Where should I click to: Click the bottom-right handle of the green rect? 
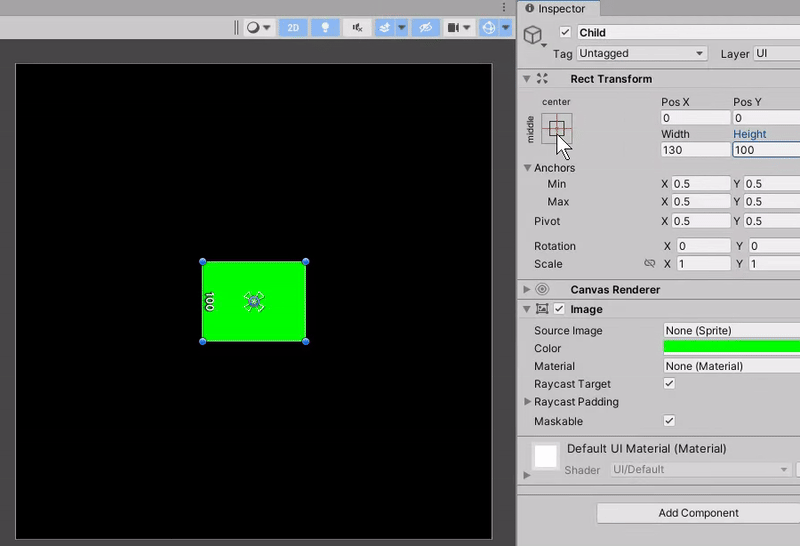pos(306,341)
